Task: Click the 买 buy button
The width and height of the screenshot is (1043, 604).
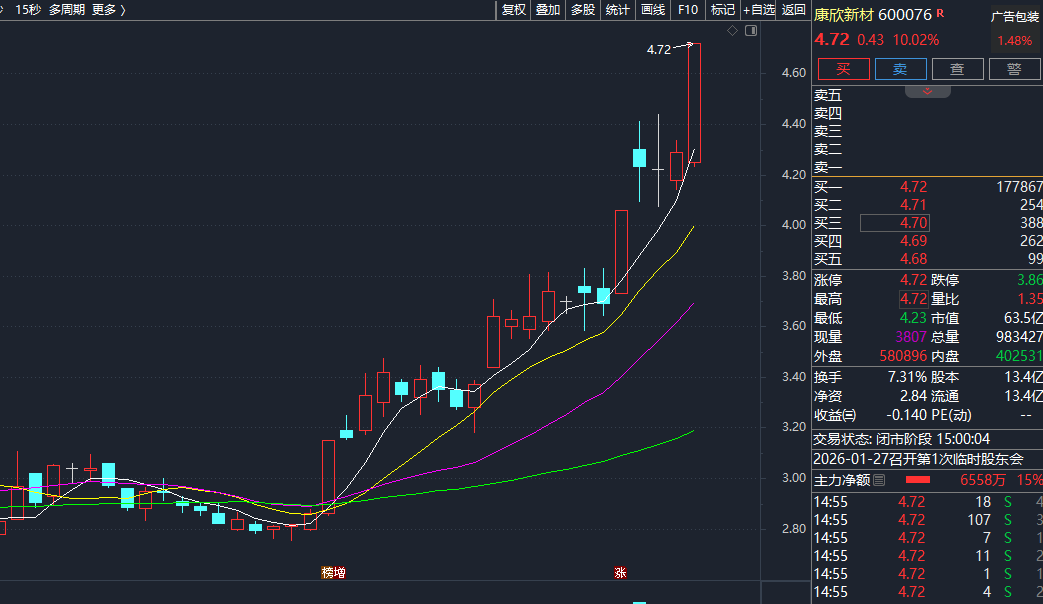Action: 843,68
